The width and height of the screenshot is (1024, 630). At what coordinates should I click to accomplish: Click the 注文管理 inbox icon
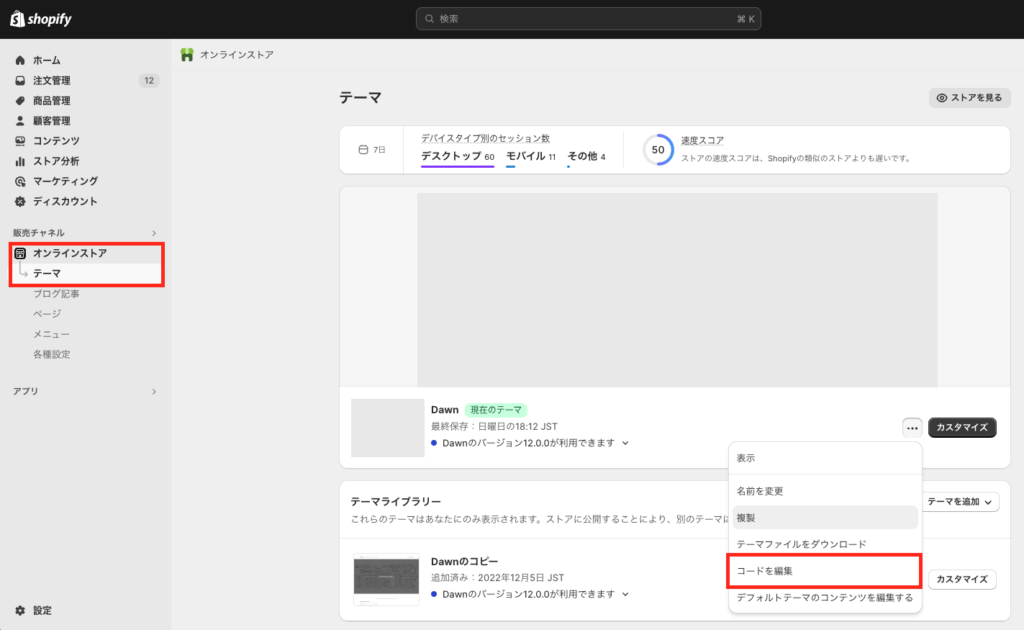[20, 80]
